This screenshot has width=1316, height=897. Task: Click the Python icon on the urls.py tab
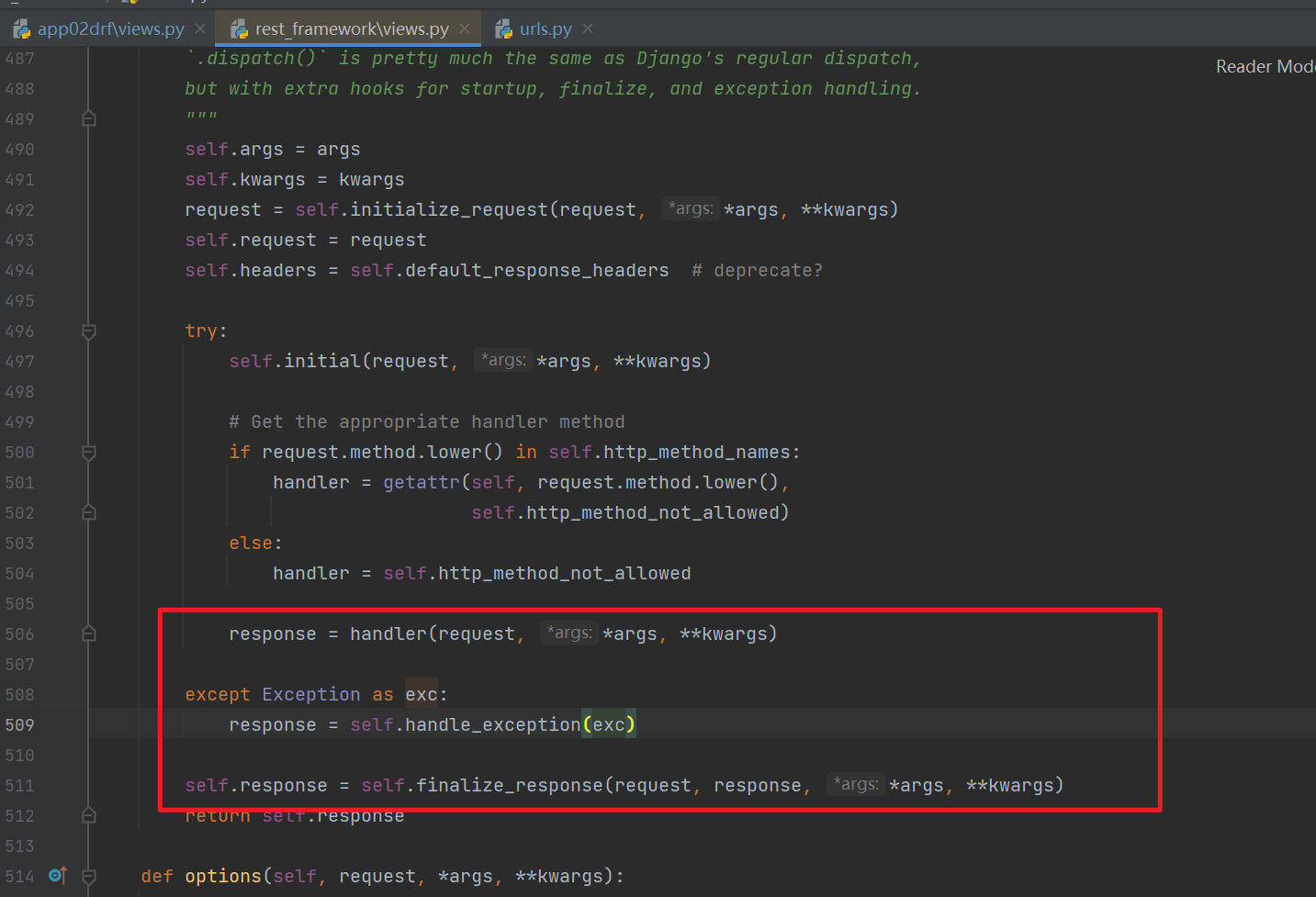503,28
